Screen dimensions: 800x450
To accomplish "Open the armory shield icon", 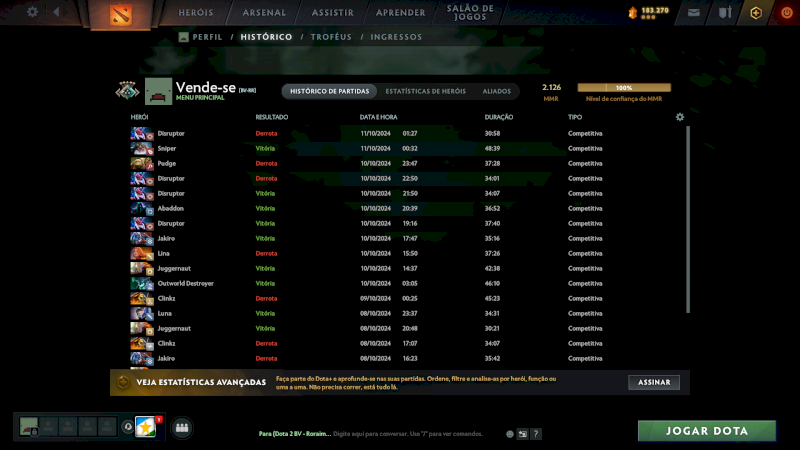I will coord(725,13).
